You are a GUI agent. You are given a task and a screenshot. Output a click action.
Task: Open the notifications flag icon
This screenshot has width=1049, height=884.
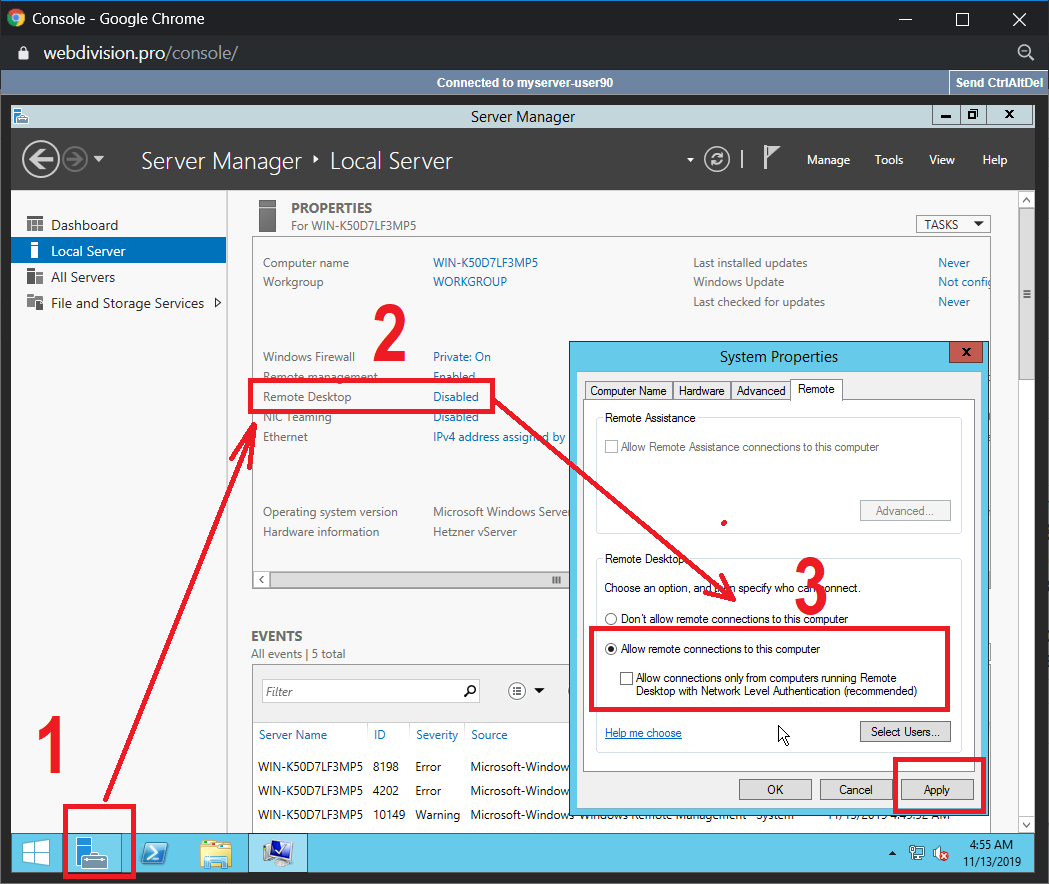[x=771, y=159]
